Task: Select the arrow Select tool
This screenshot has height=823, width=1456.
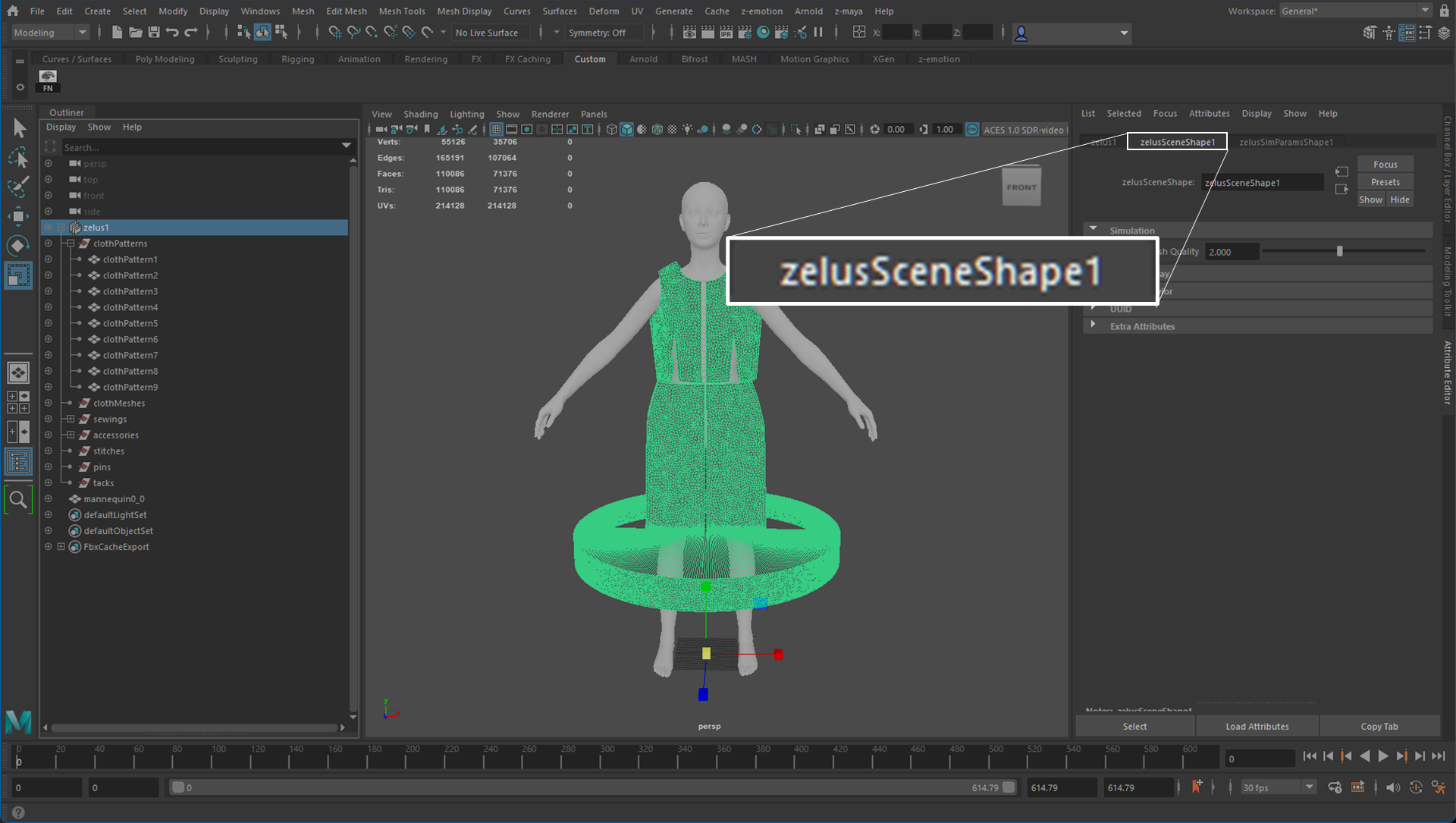Action: (19, 127)
